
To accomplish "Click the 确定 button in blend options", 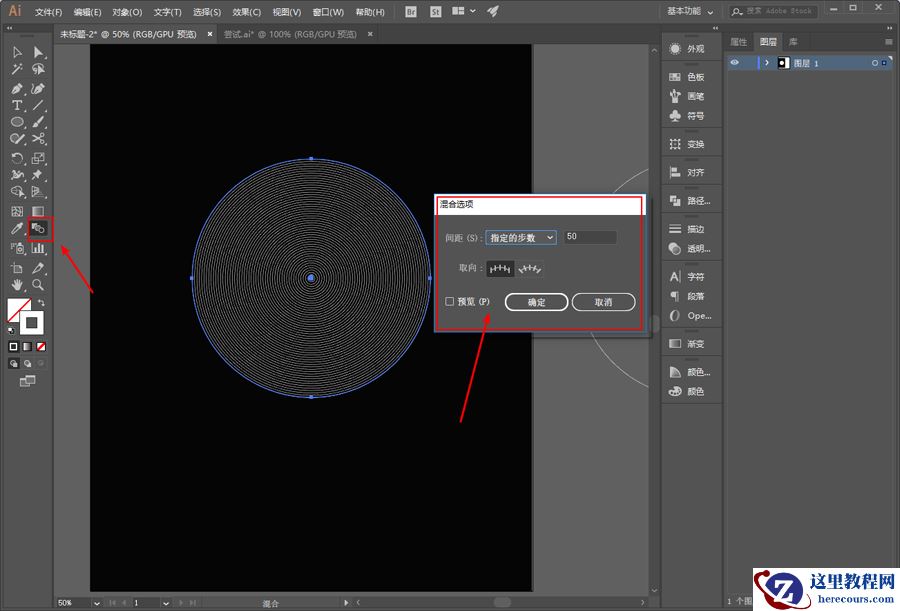I will pos(536,302).
